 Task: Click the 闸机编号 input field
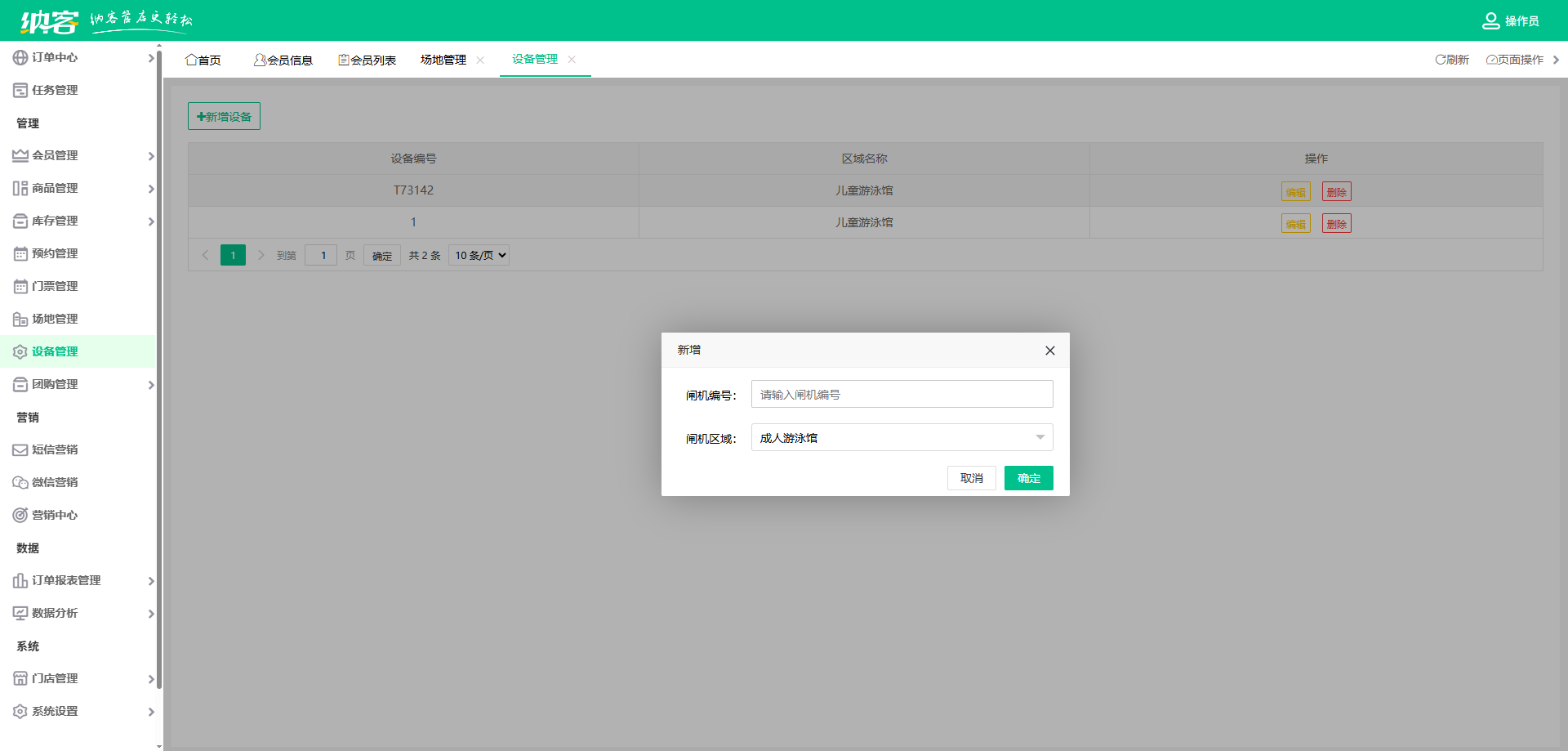[x=902, y=394]
